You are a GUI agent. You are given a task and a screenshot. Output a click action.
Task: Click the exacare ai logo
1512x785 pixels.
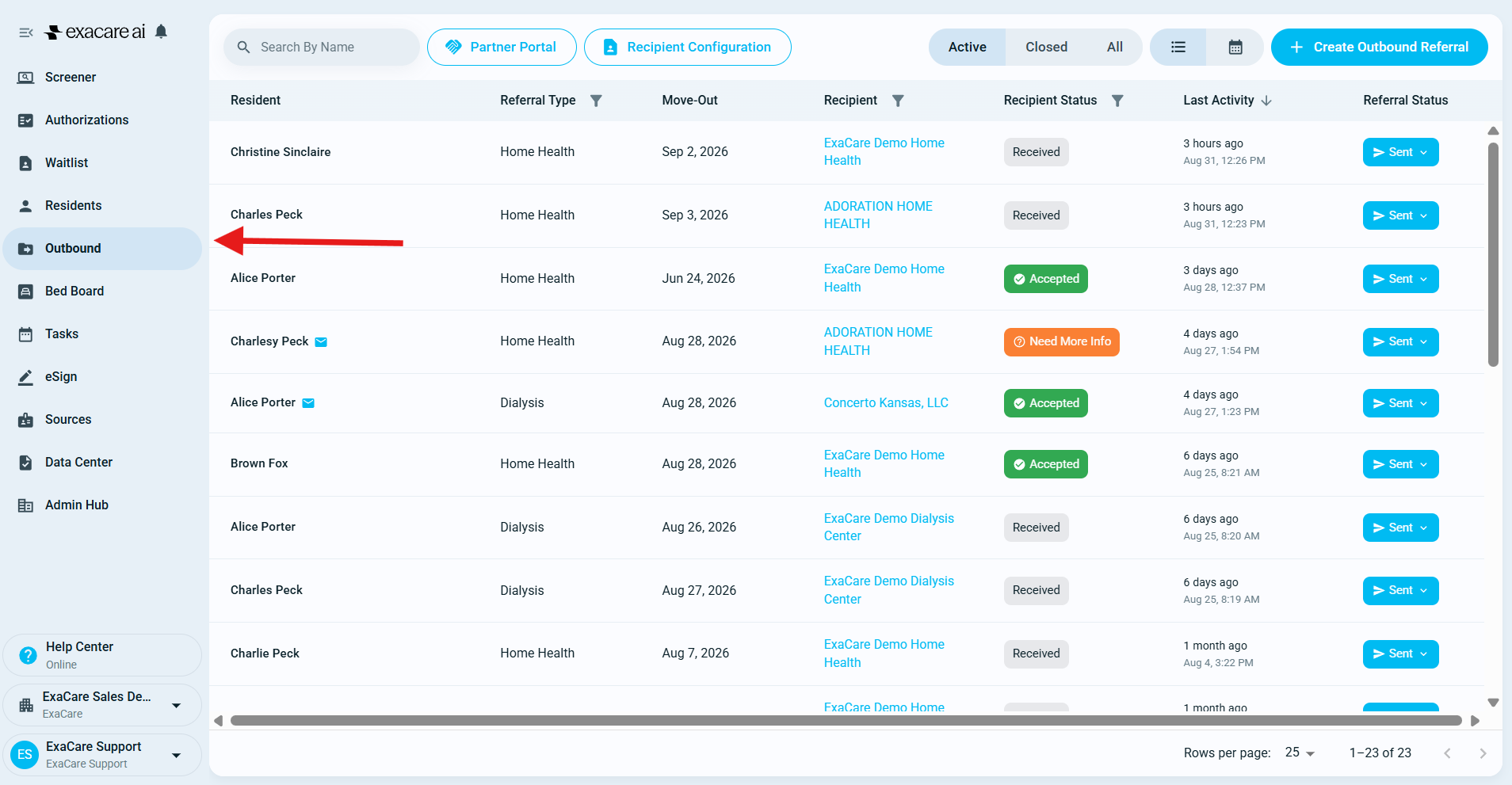(96, 32)
